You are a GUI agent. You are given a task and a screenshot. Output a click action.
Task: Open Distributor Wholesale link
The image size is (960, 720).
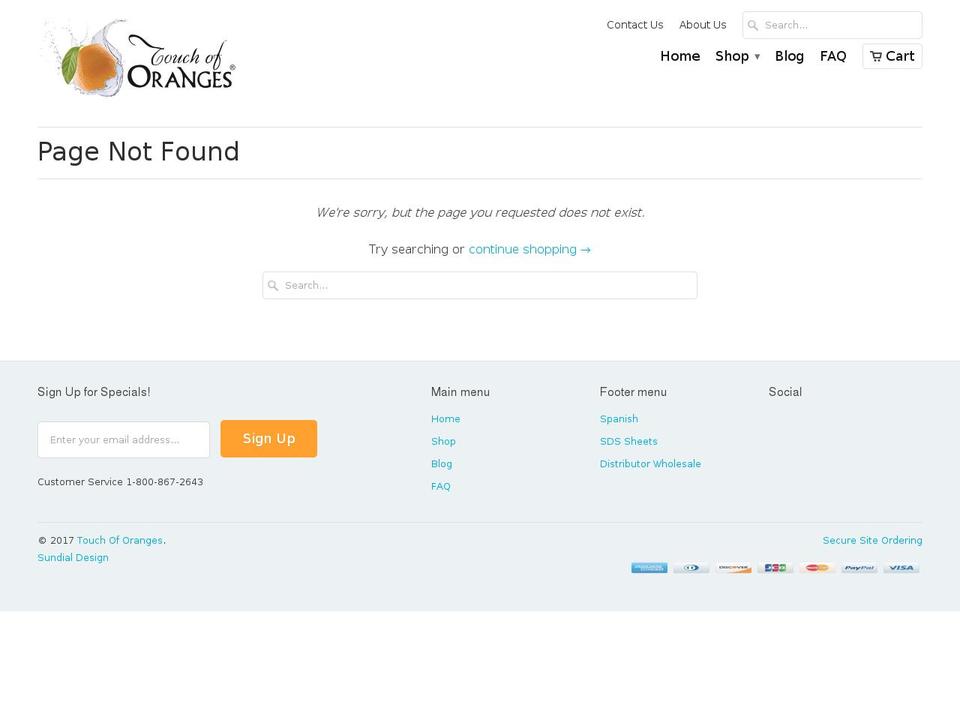click(x=650, y=464)
